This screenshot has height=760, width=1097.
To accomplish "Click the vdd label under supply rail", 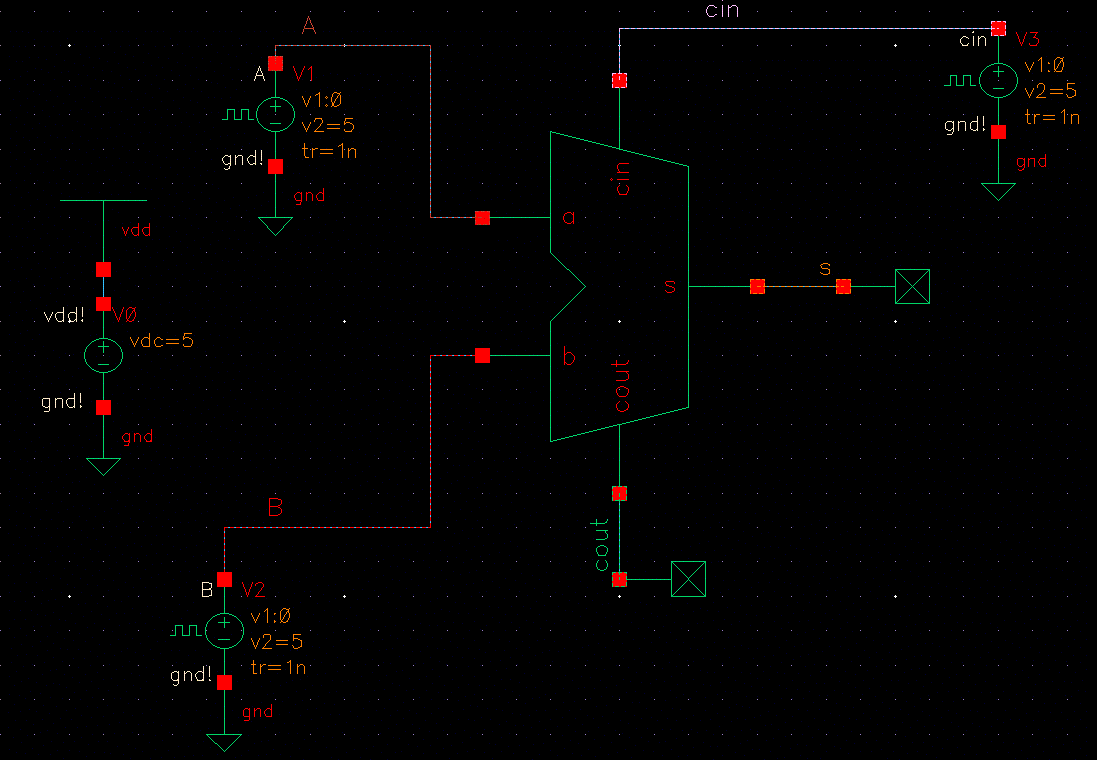I will pyautogui.click(x=136, y=230).
